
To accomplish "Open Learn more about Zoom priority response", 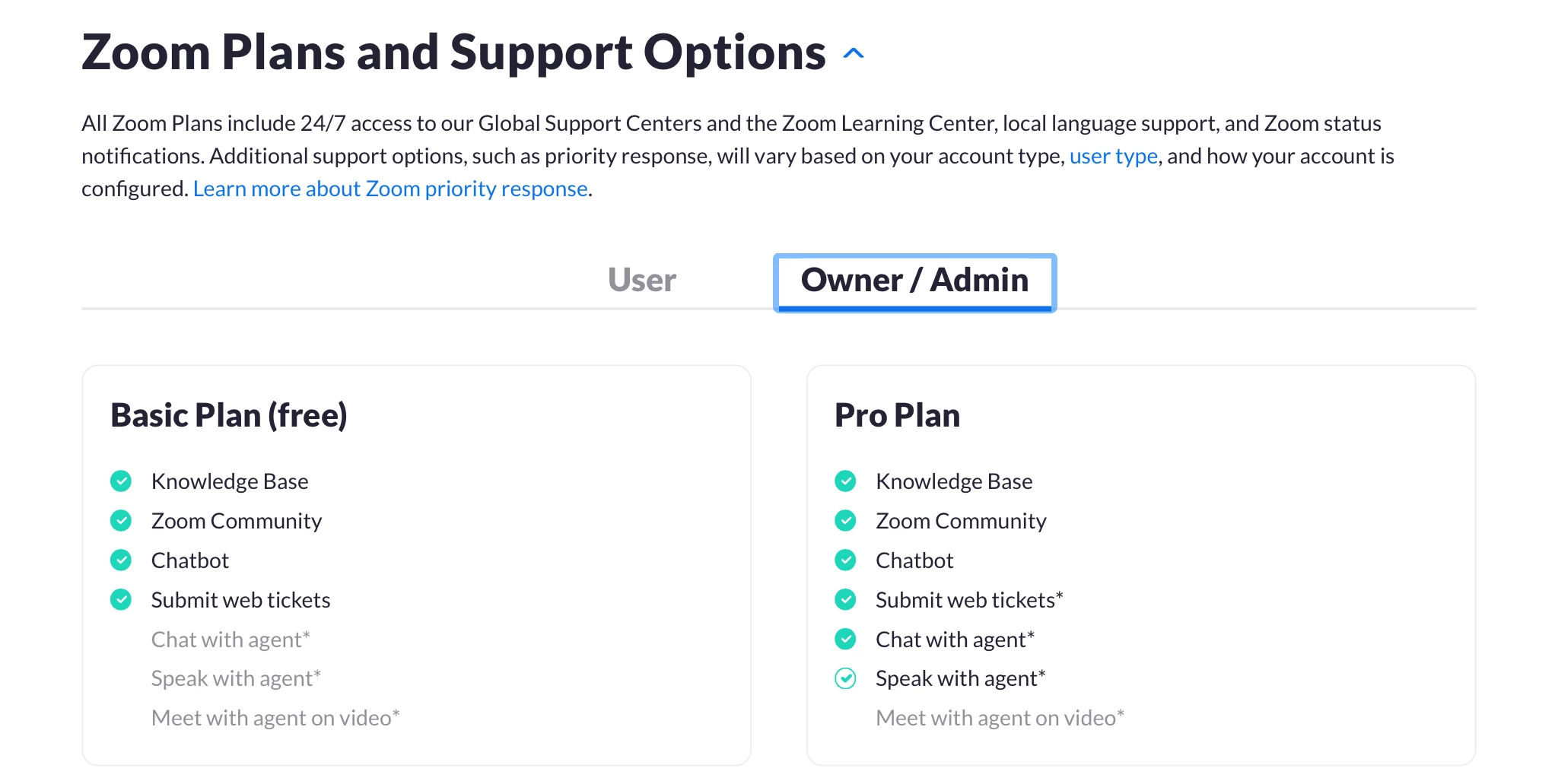I will click(390, 189).
